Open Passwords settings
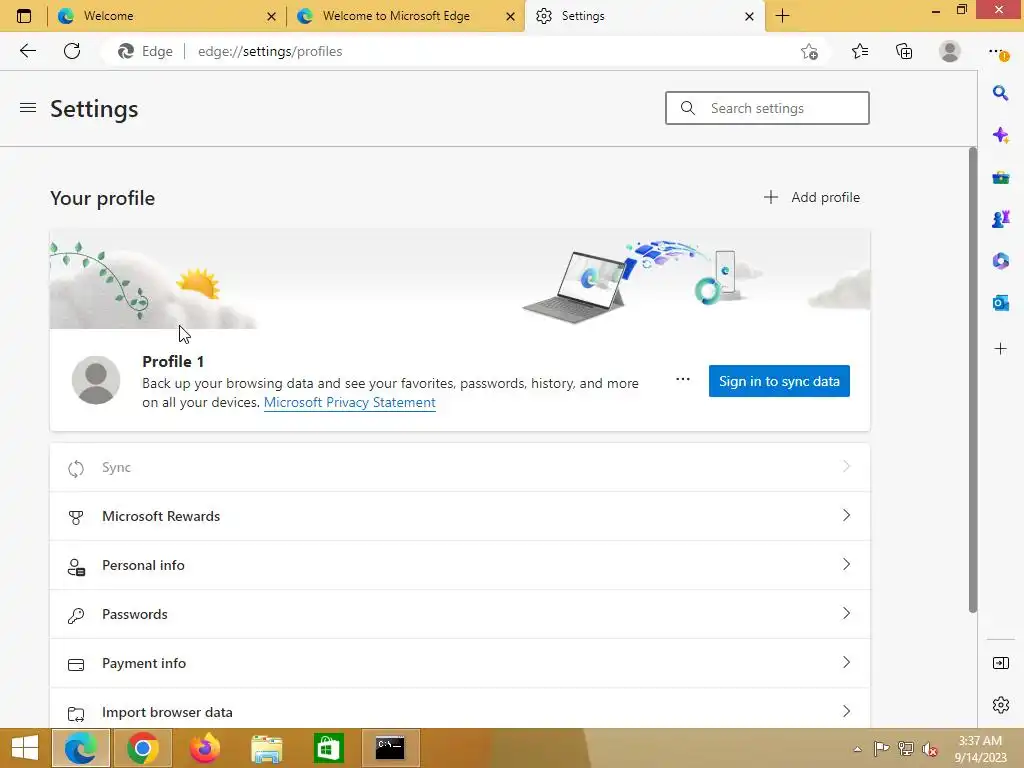This screenshot has height=768, width=1024. pos(460,614)
